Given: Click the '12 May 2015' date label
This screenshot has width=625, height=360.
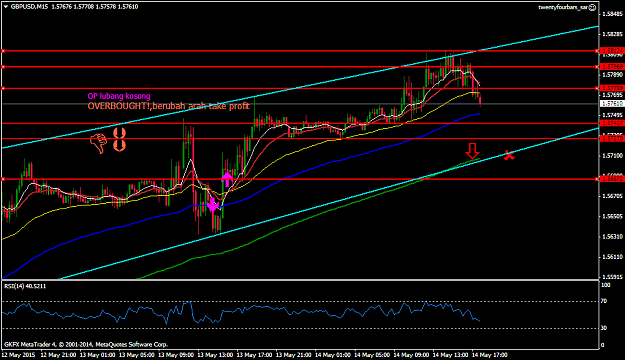Looking at the screenshot, I should tap(18, 354).
